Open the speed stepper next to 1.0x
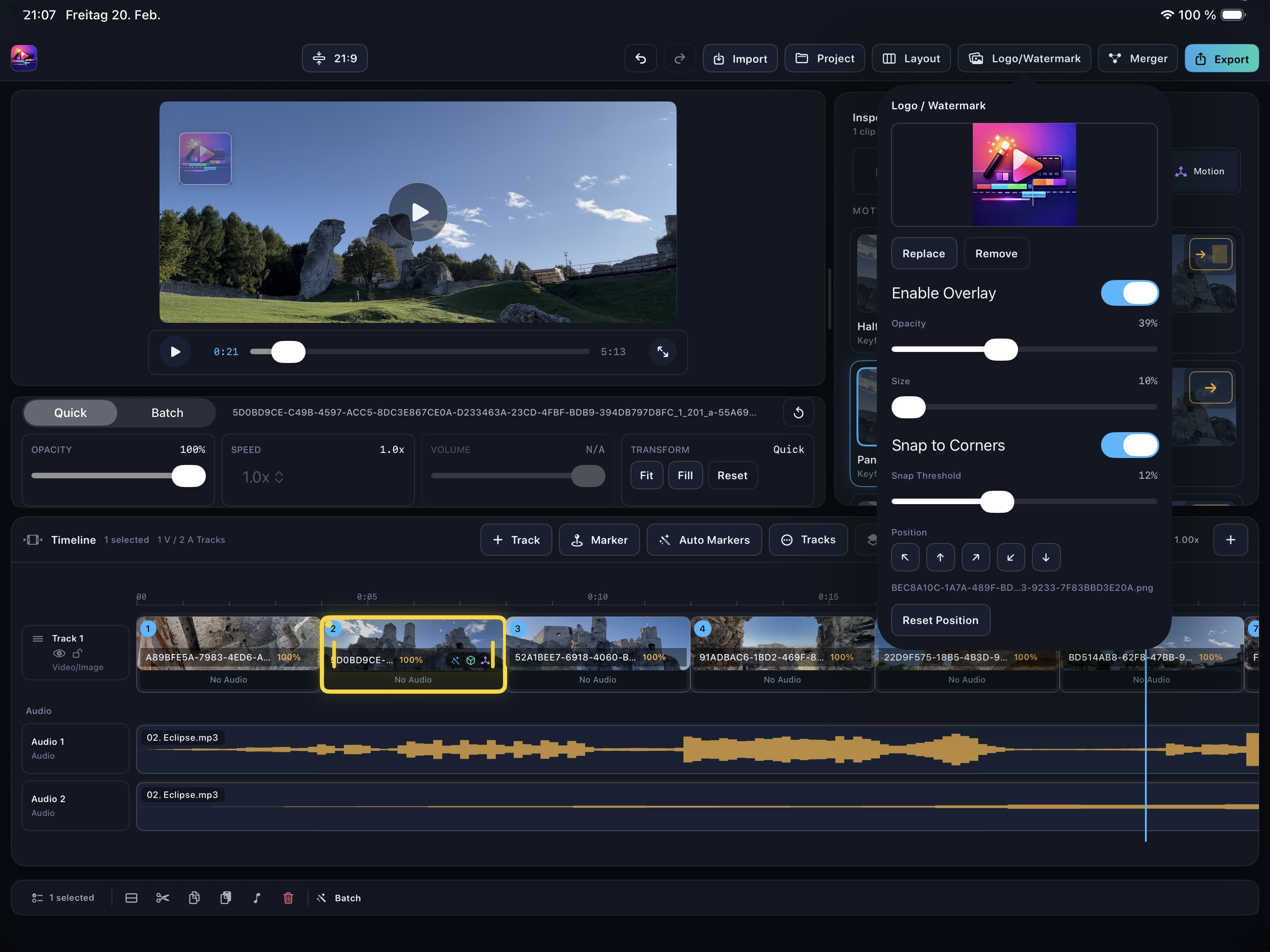Screen dimensions: 1270x952 (280, 477)
